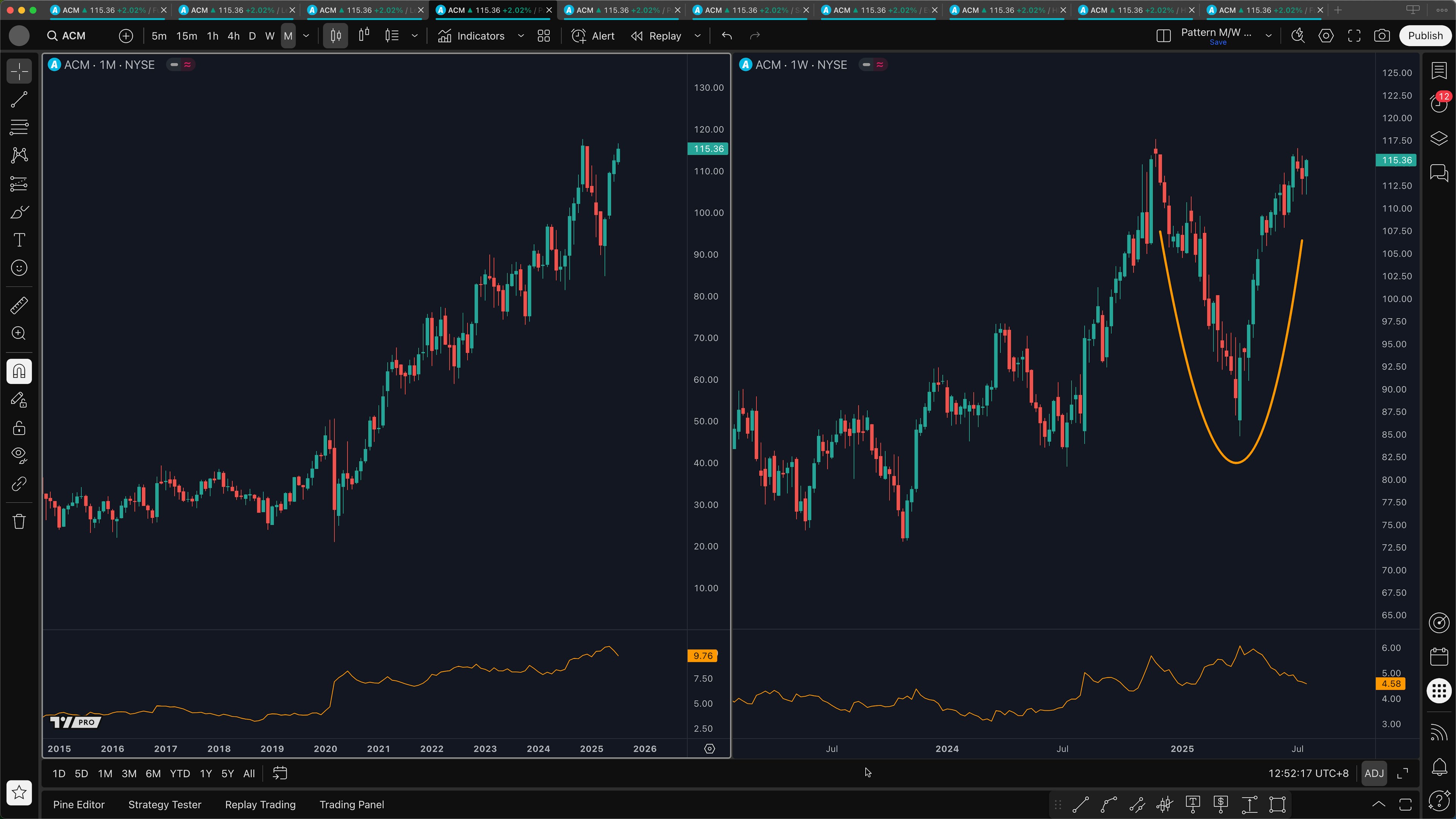The width and height of the screenshot is (1456, 819).
Task: Publish the chart idea
Action: click(x=1425, y=36)
